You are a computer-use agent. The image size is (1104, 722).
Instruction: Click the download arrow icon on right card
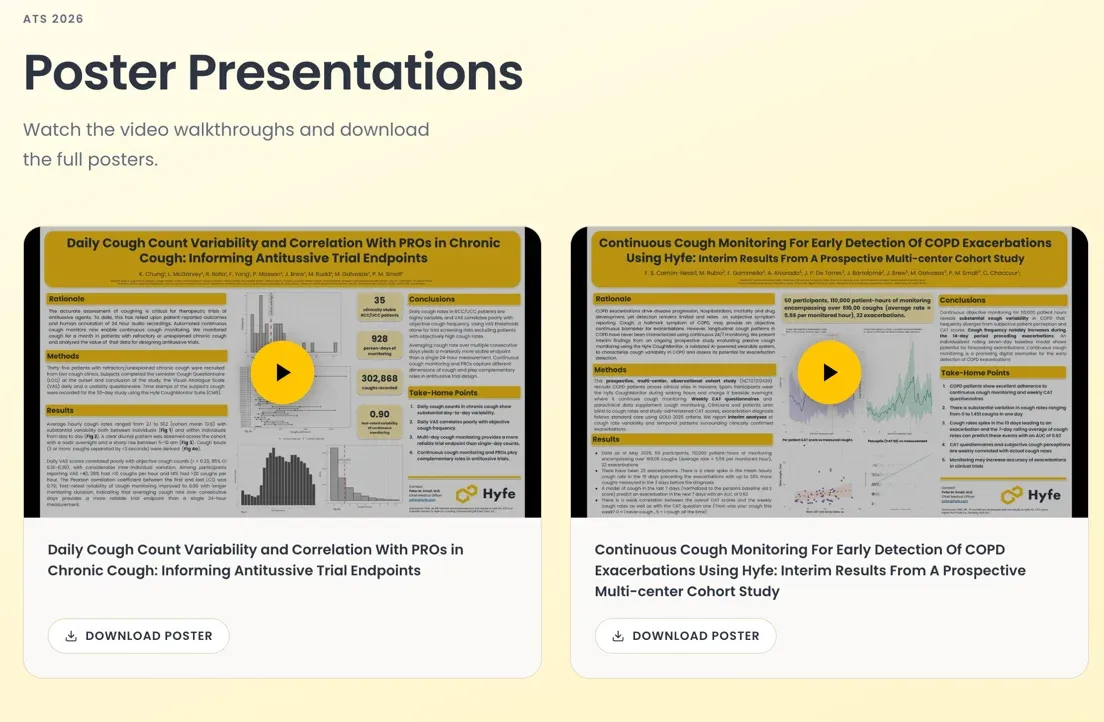[618, 636]
